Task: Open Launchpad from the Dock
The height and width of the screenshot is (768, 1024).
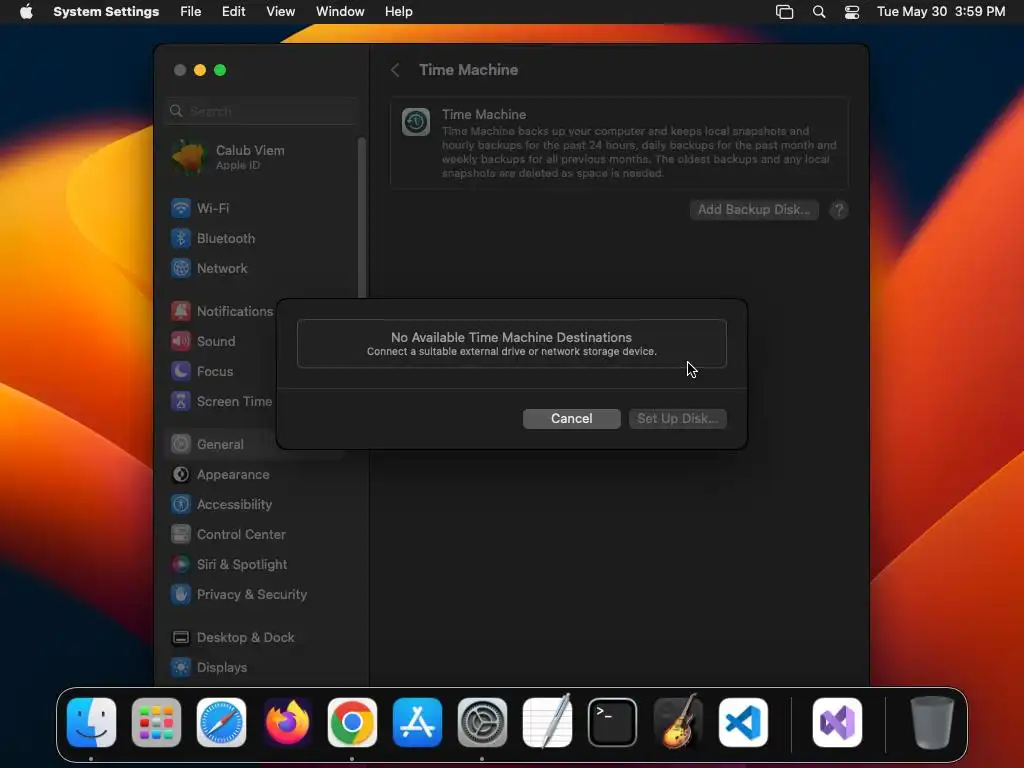Action: tap(156, 722)
